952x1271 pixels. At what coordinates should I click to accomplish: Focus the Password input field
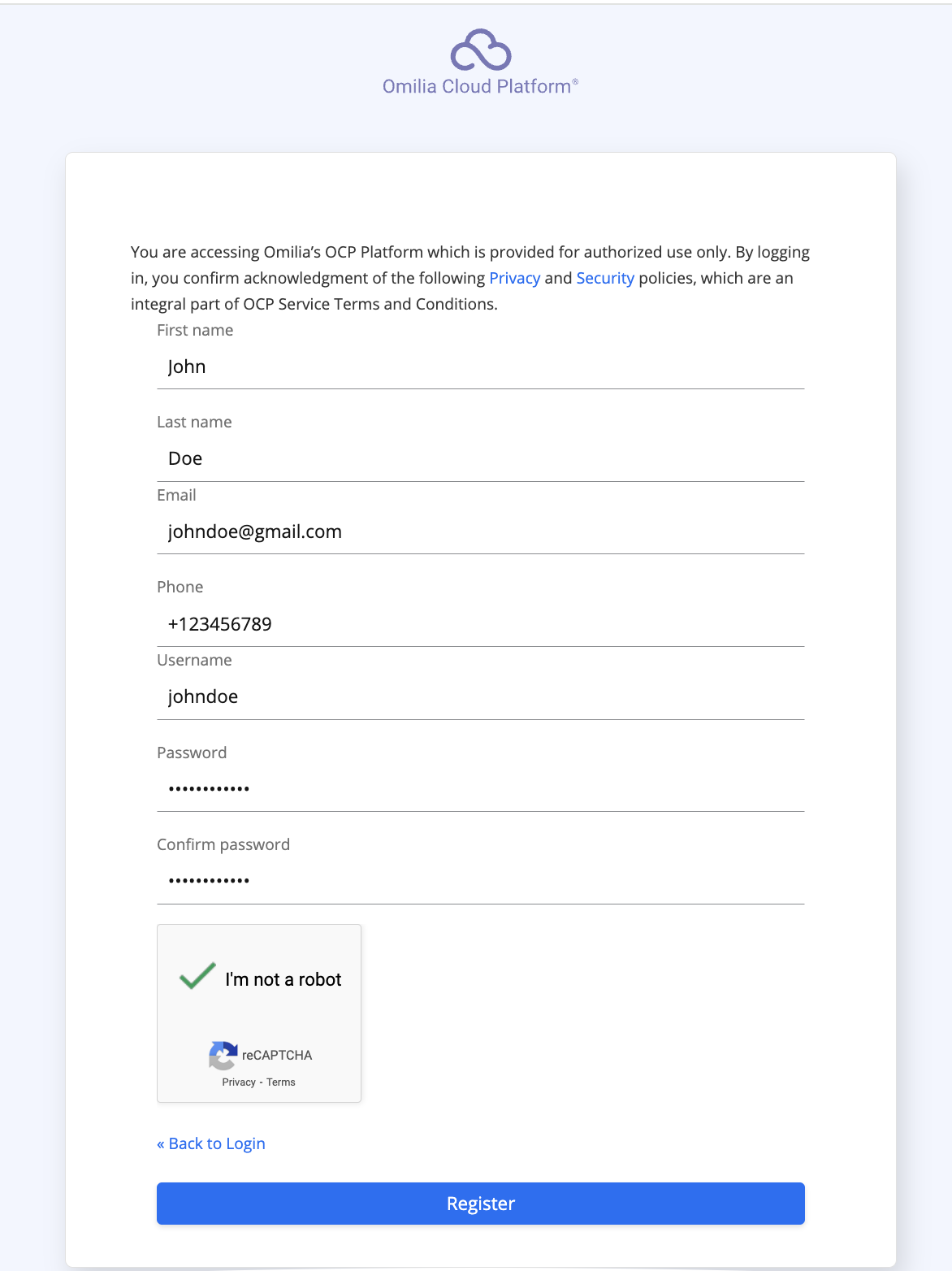tap(480, 789)
